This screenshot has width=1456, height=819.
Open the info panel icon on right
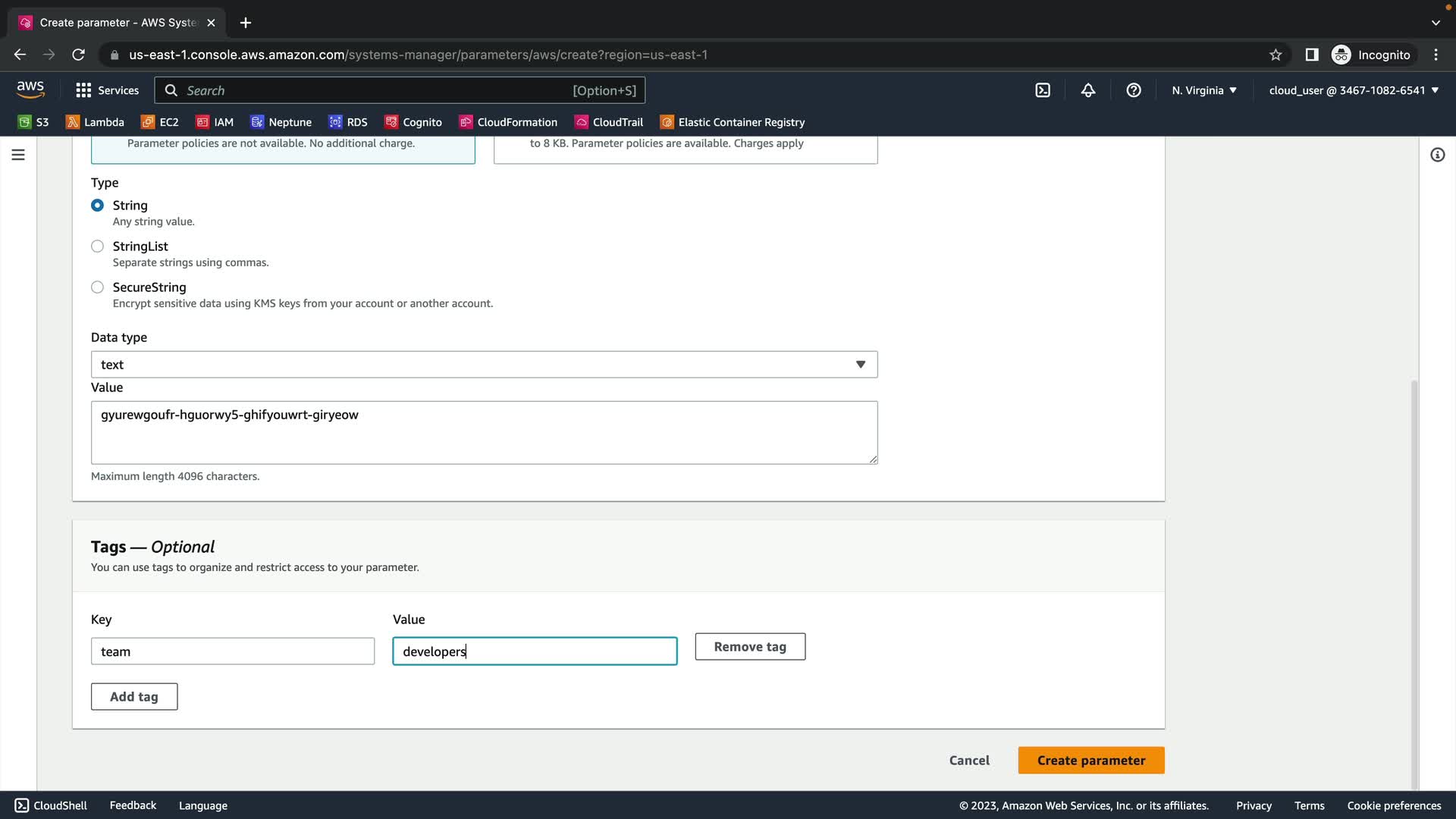pyautogui.click(x=1437, y=155)
